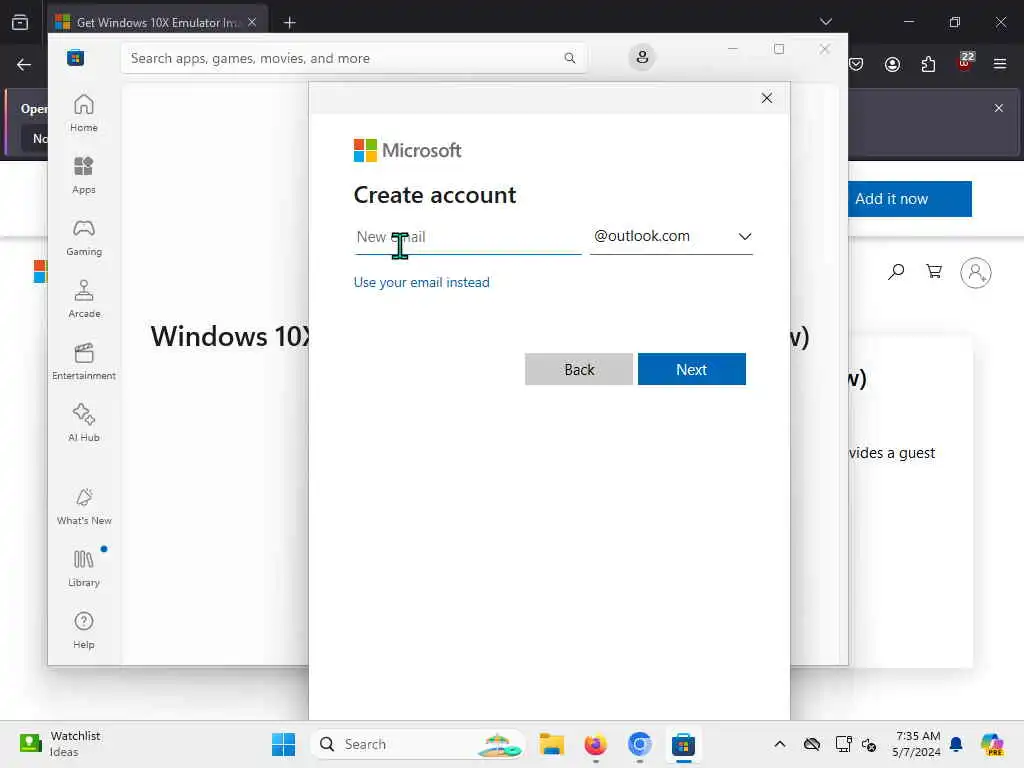The image size is (1024, 768).
Task: Close the Create account dialog
Action: click(x=767, y=98)
